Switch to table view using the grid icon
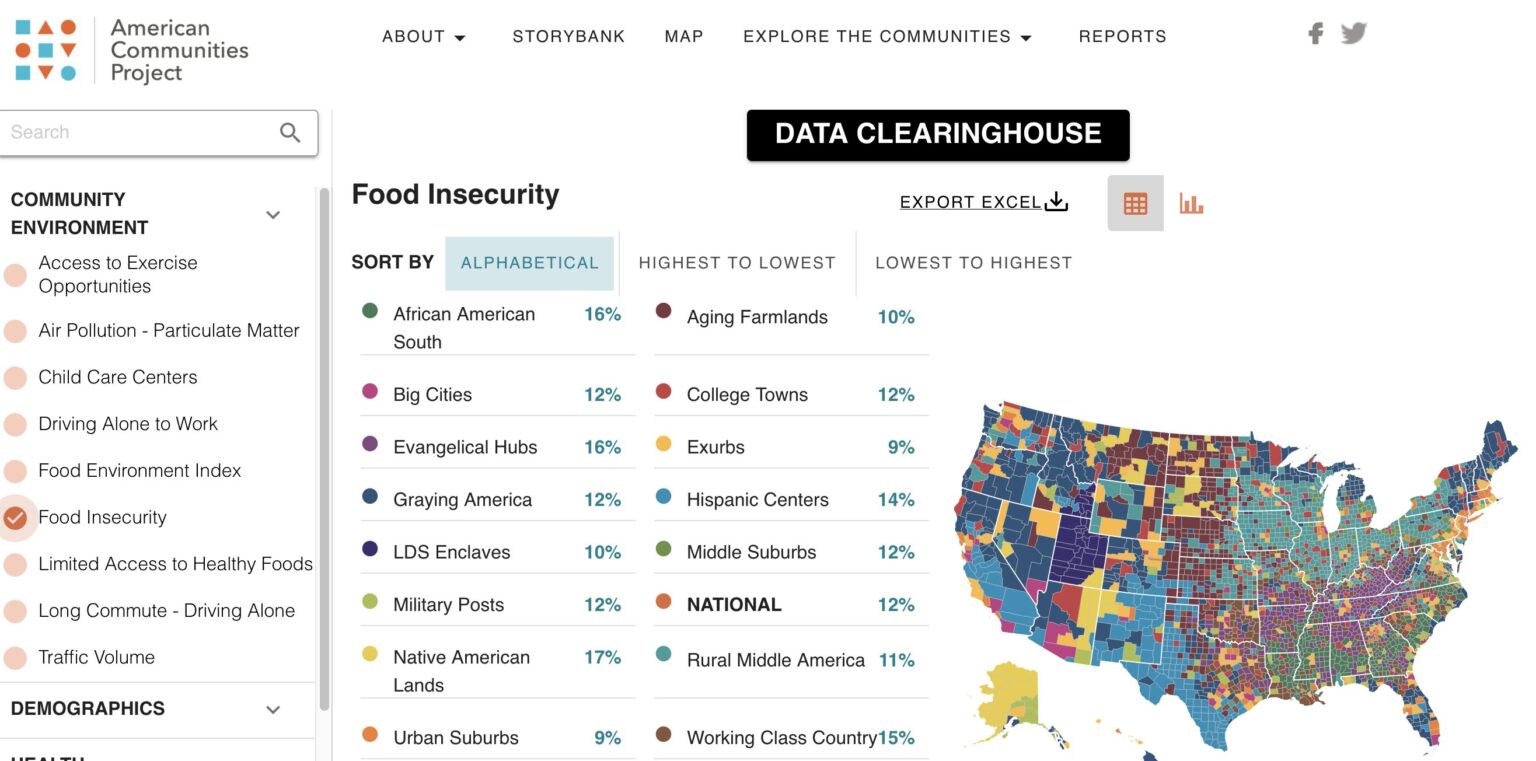 click(1135, 203)
